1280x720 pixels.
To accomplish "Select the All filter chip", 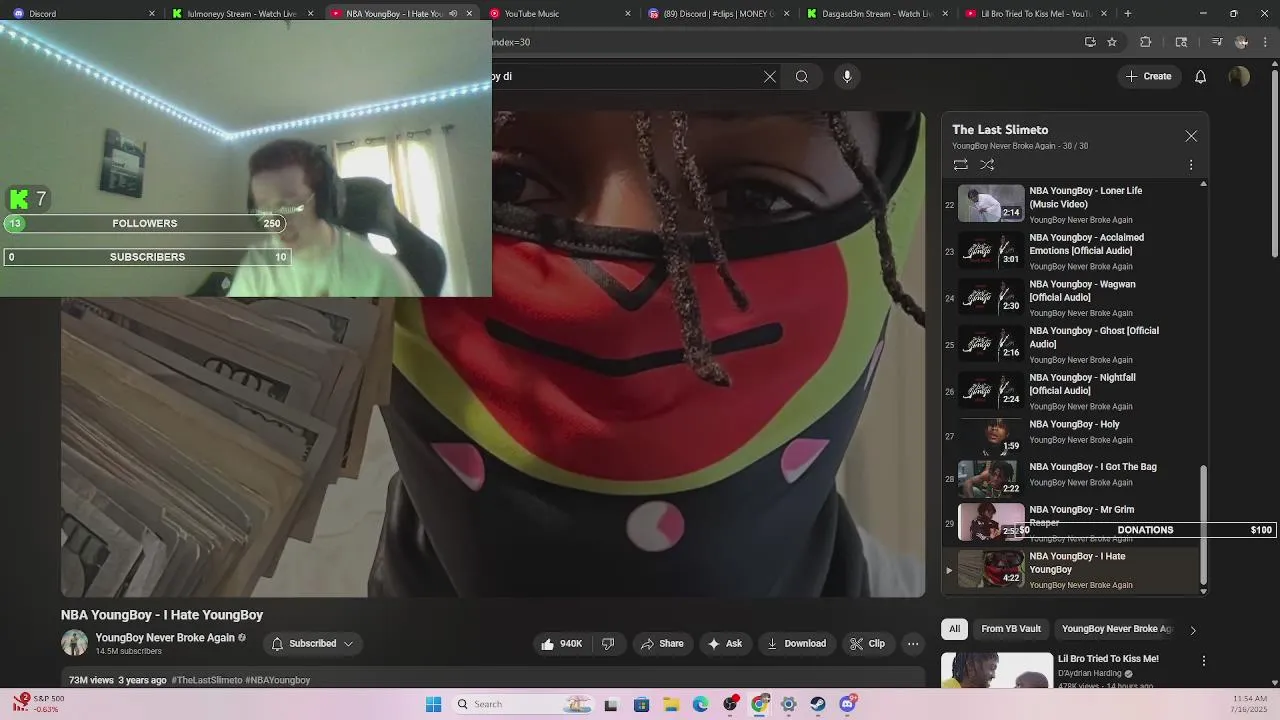I will coord(955,629).
